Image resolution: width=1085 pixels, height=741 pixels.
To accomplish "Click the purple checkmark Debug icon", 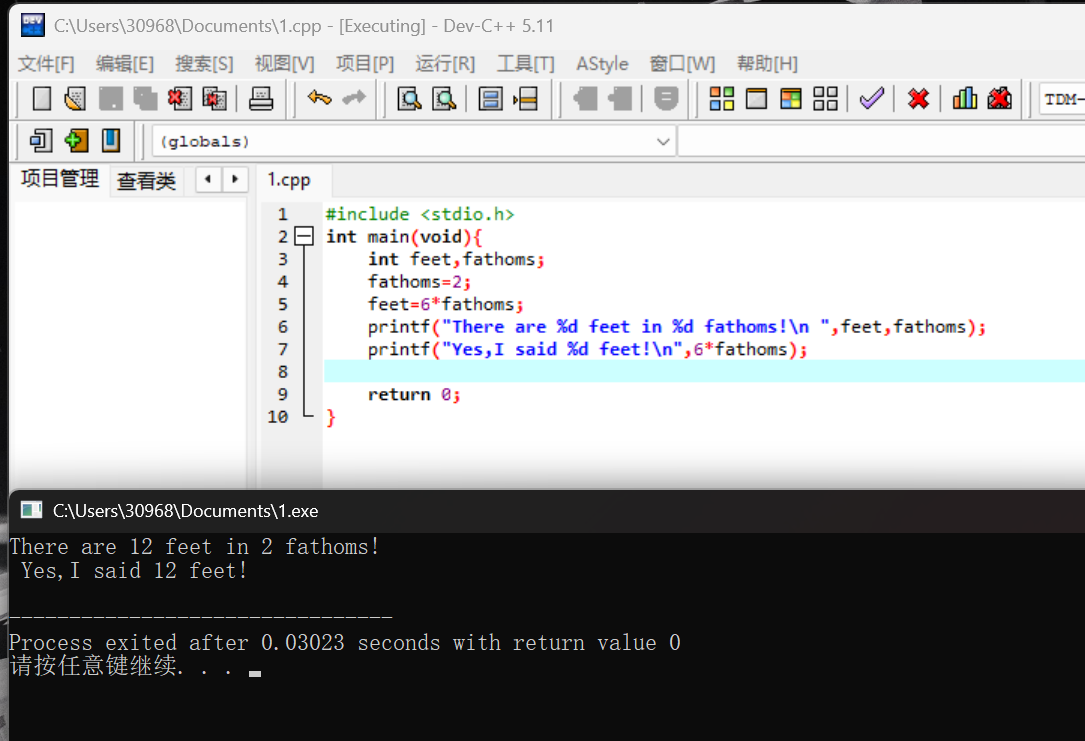I will [872, 98].
